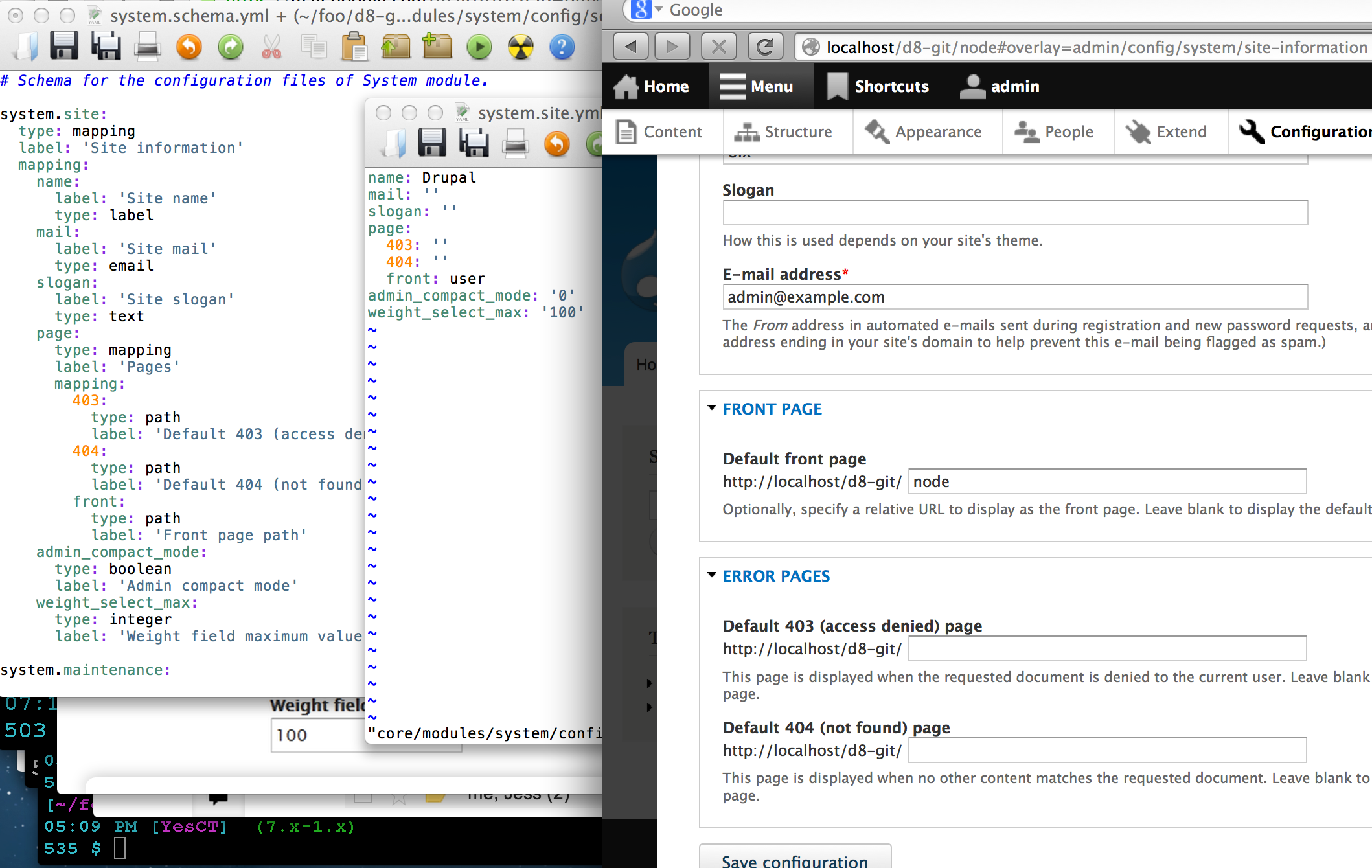Image resolution: width=1372 pixels, height=868 pixels.
Task: Click 'admin_compact_mode:' line in system.site.yml
Action: click(471, 295)
